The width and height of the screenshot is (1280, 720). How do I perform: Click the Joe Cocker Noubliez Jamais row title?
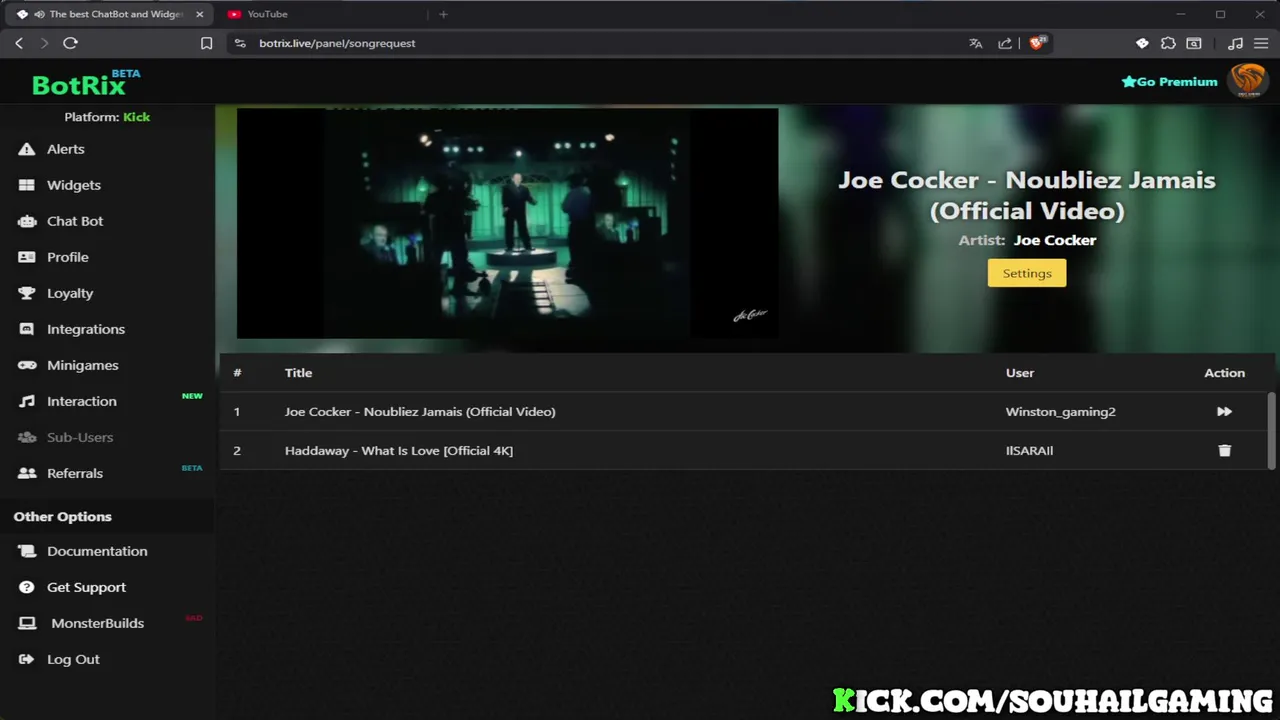(420, 411)
